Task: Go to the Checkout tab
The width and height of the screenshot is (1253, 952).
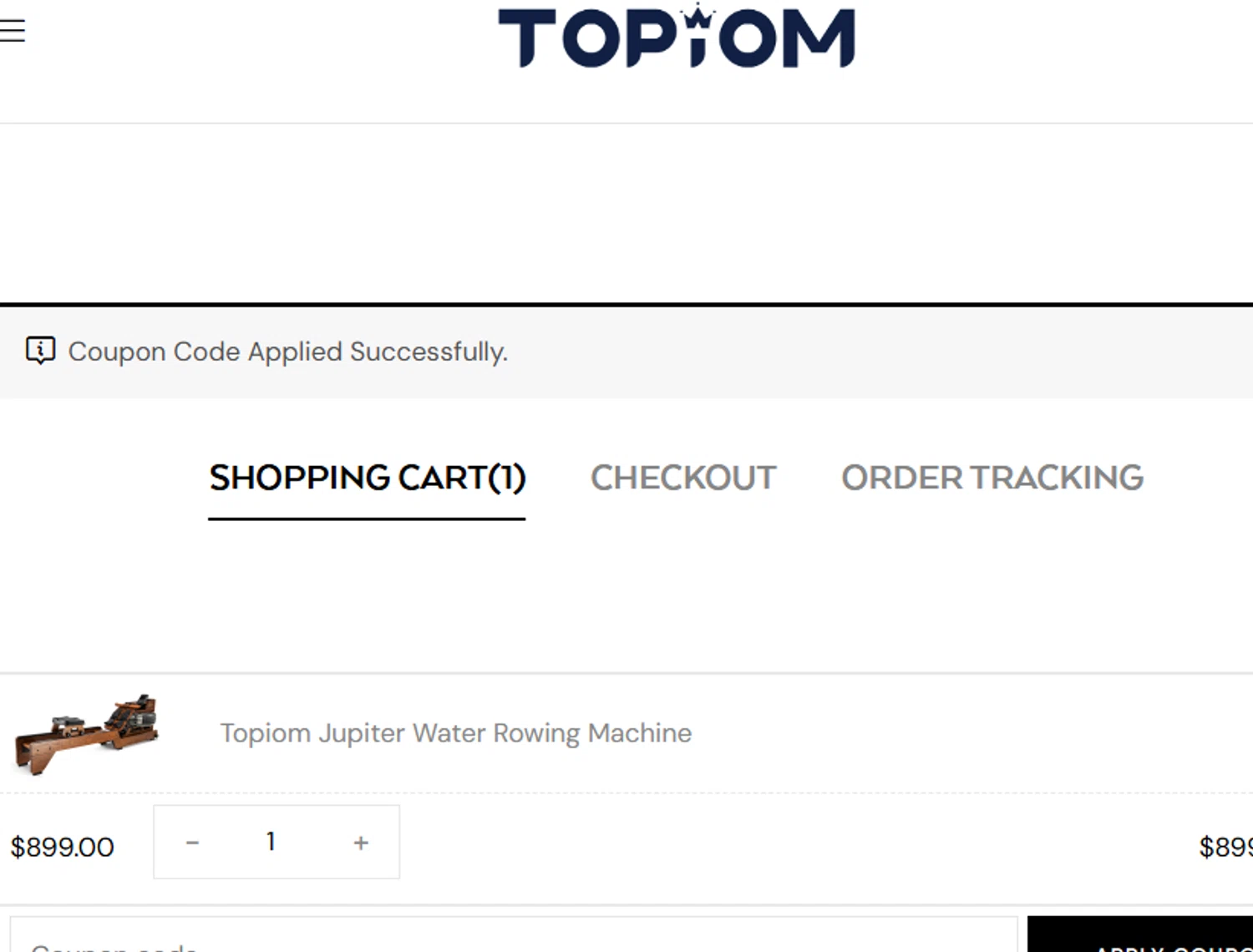Action: (x=683, y=478)
